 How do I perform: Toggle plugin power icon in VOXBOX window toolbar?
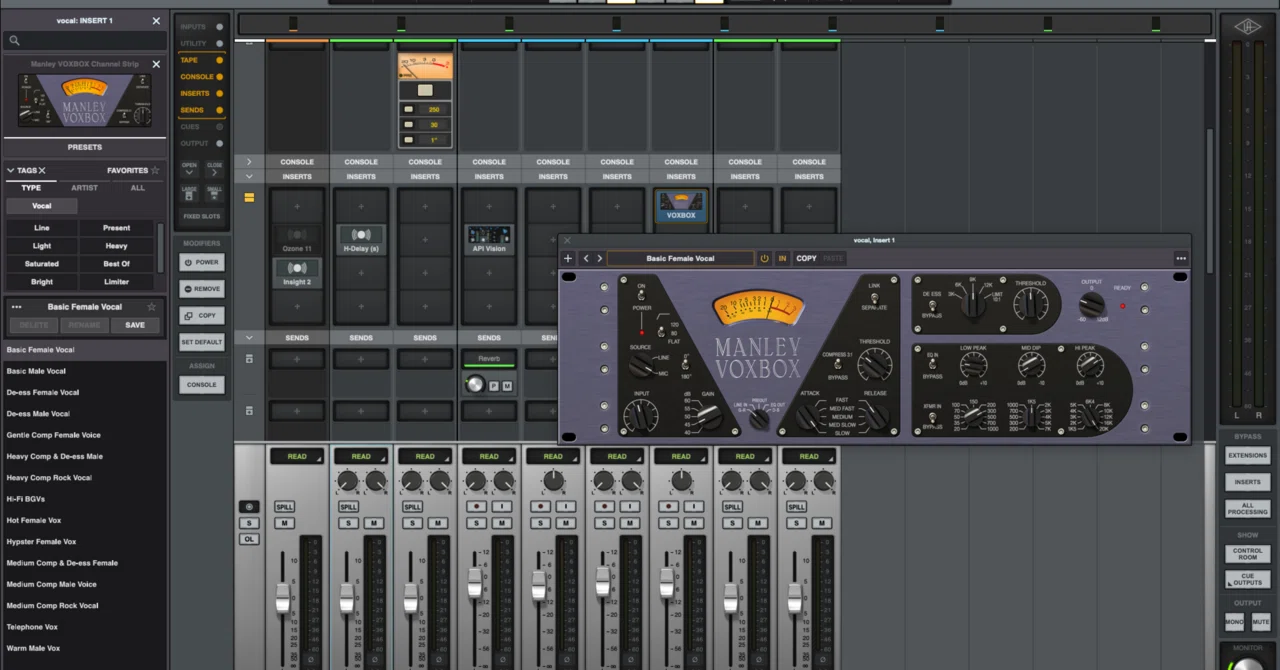(765, 258)
